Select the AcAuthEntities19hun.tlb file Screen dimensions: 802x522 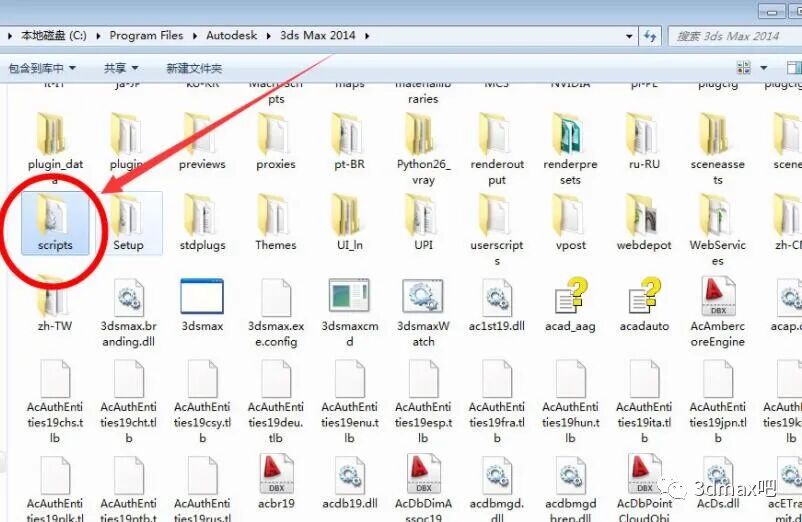coord(570,401)
